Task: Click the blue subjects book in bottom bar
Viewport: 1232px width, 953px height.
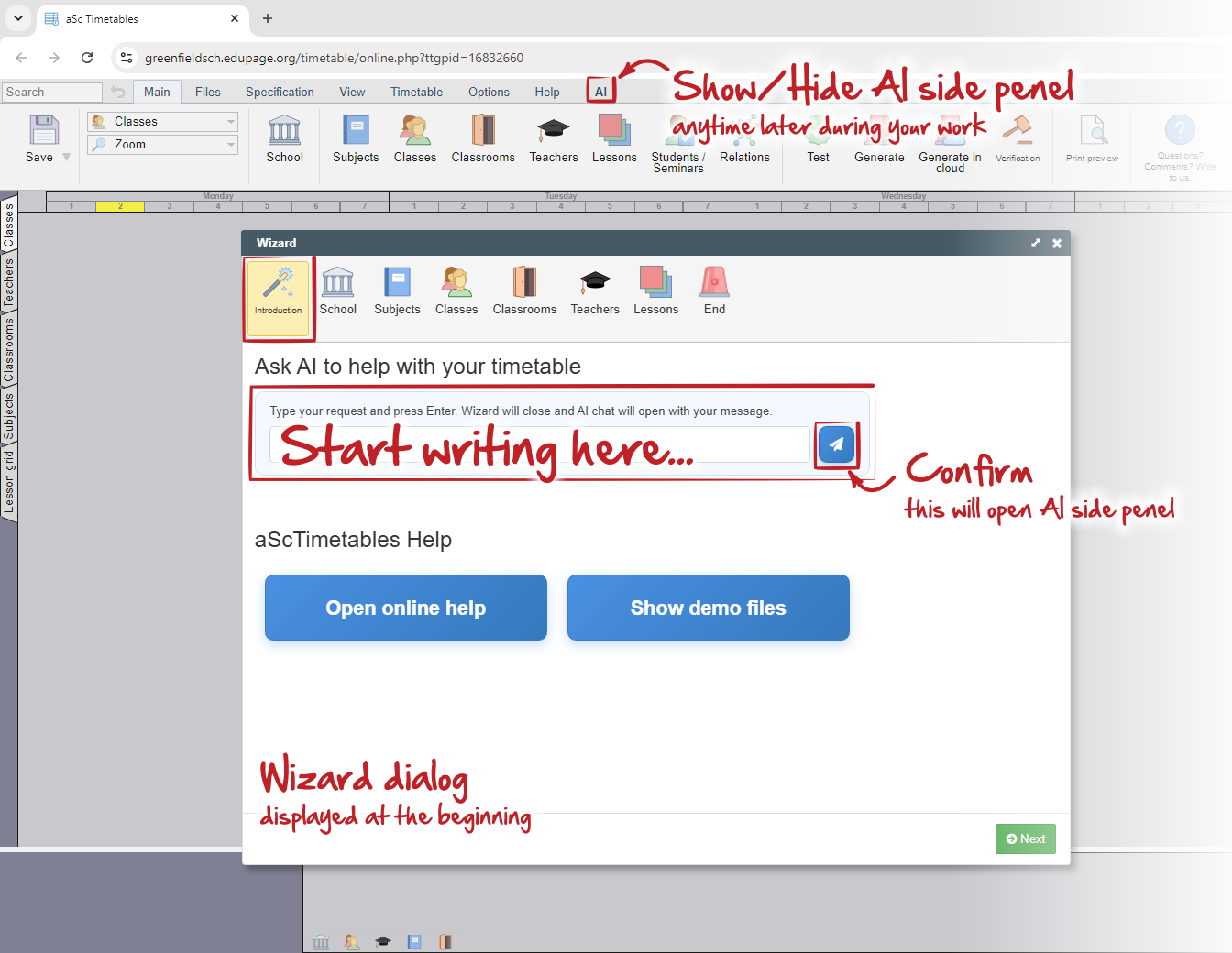Action: pyautogui.click(x=414, y=942)
